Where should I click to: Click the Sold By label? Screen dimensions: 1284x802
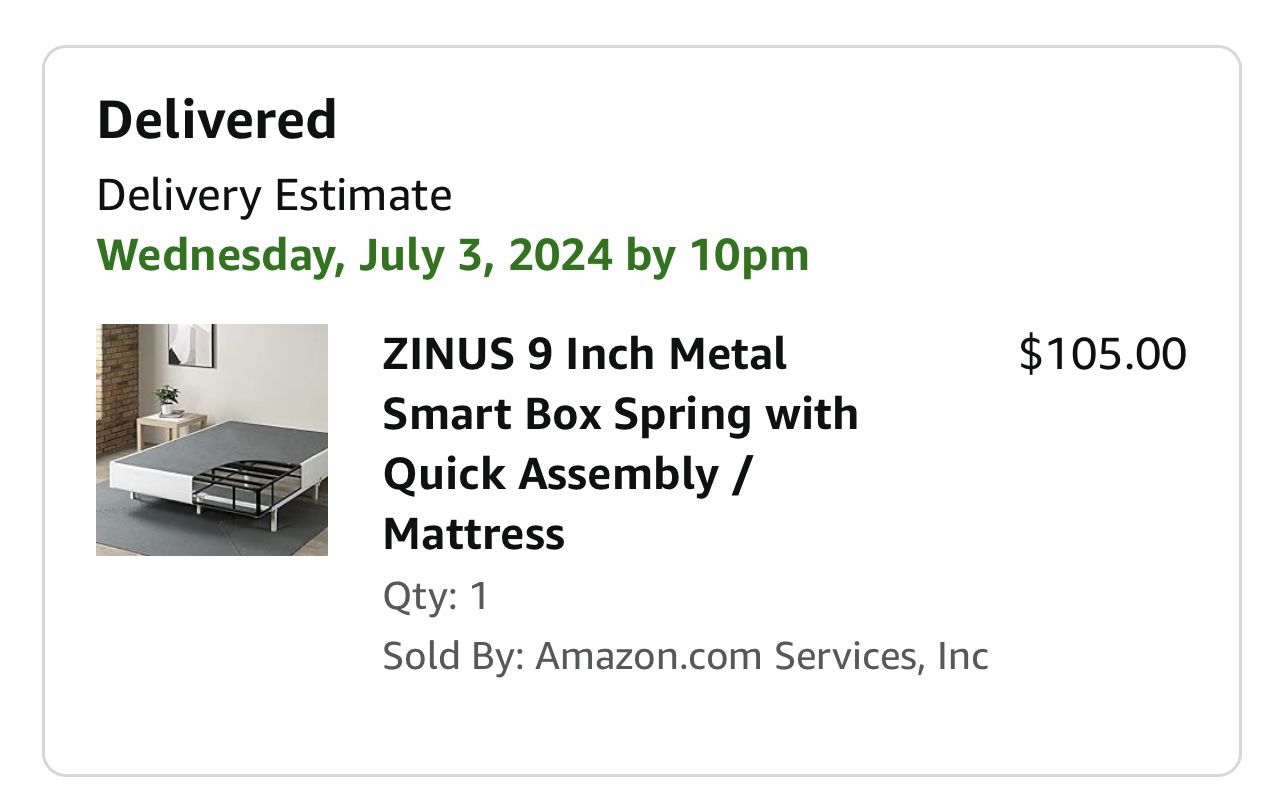(452, 656)
